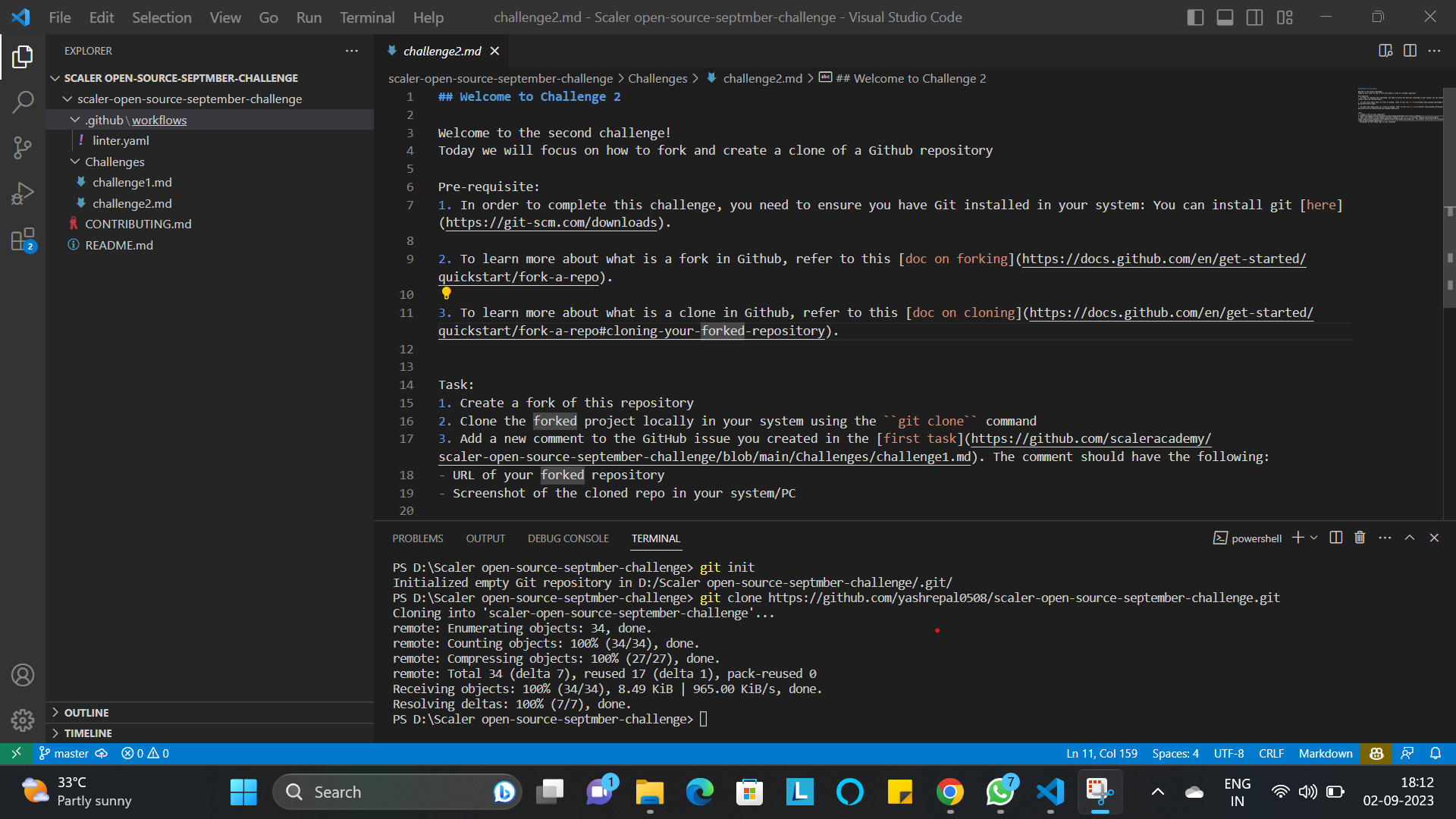This screenshot has height=819, width=1456.
Task: Open the Extensions view
Action: 23,240
